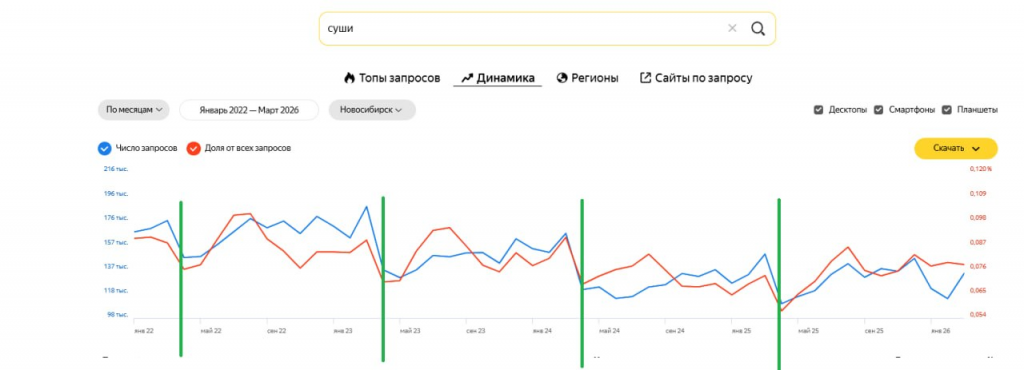
Task: Open the Скачать download dropdown
Action: tap(956, 149)
